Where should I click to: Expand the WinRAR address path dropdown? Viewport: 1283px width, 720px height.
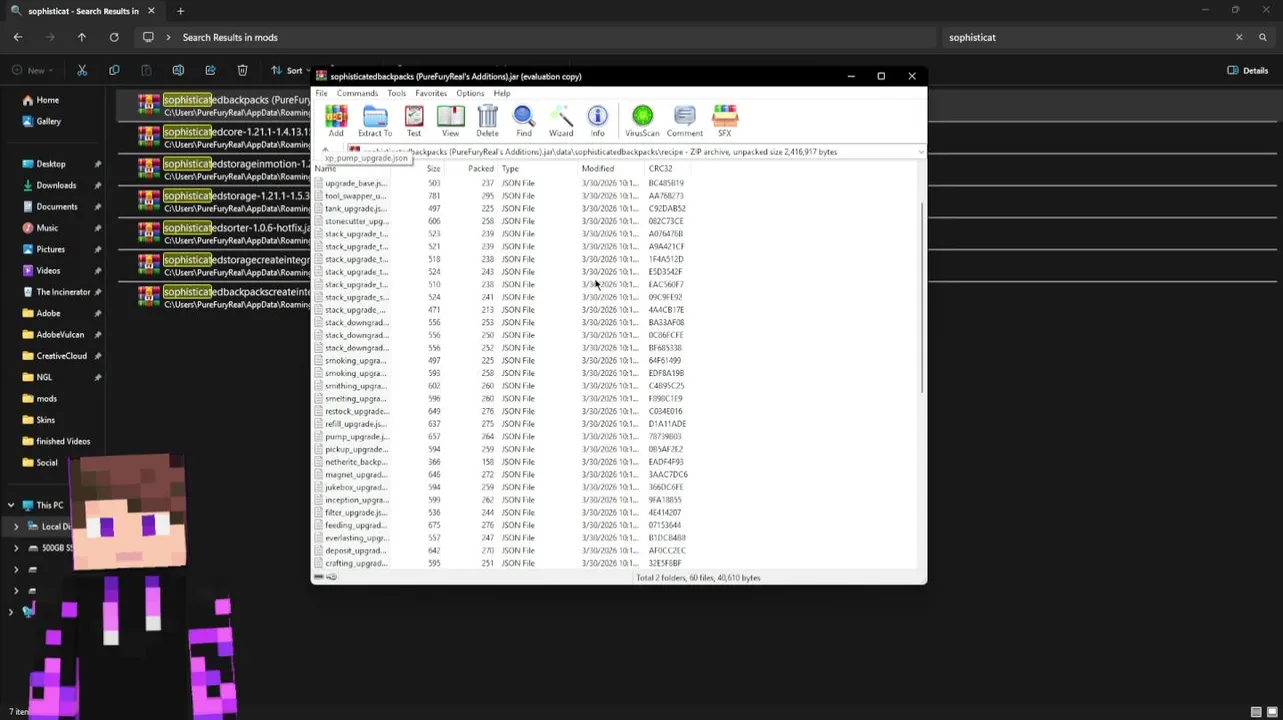920,152
